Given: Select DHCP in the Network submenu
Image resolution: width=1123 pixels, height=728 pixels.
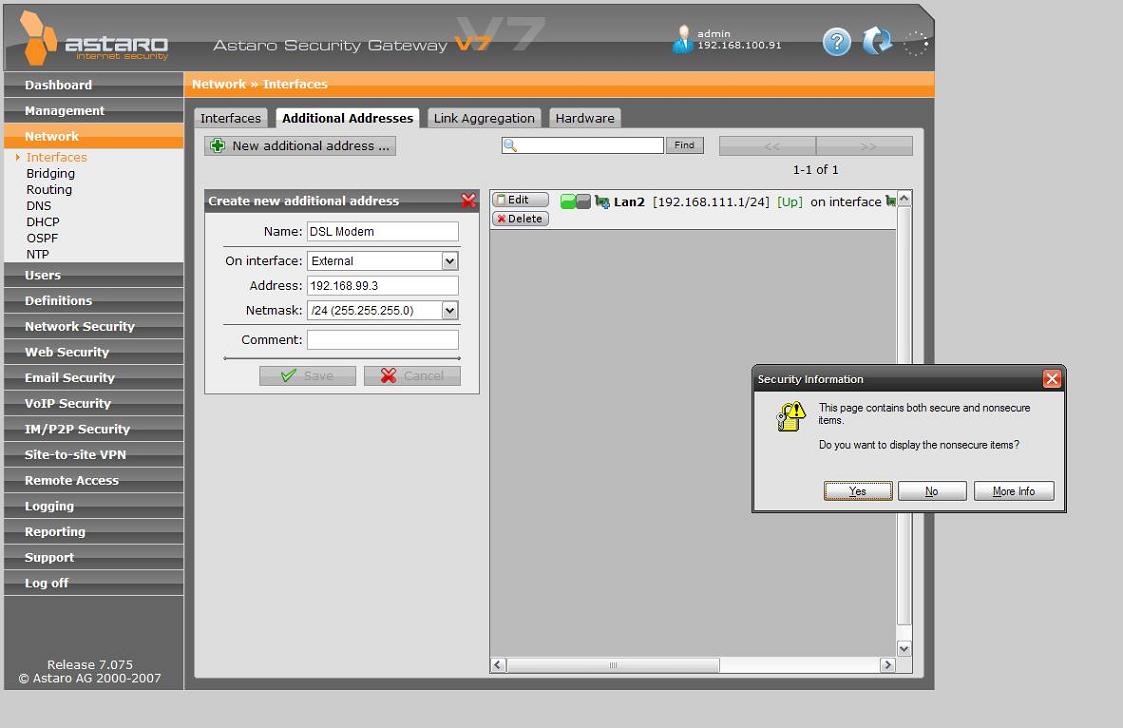Looking at the screenshot, I should tap(43, 222).
